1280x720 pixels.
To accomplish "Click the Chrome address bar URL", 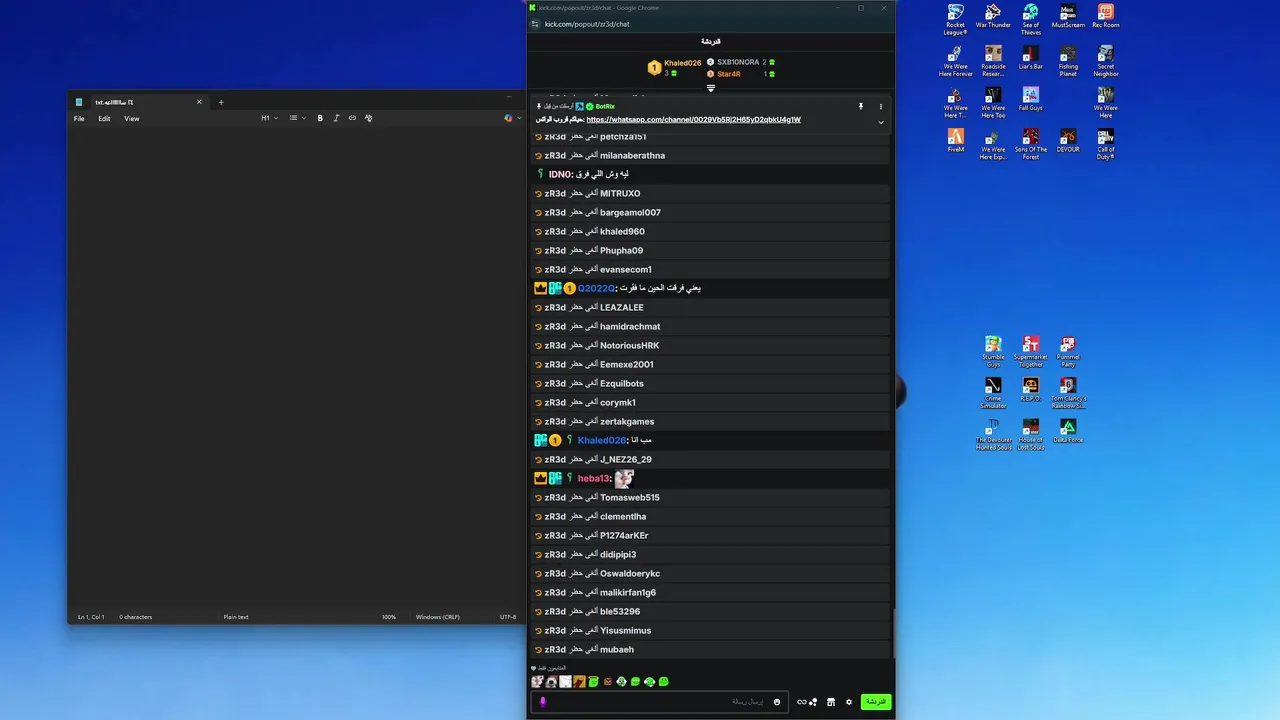I will 587,24.
